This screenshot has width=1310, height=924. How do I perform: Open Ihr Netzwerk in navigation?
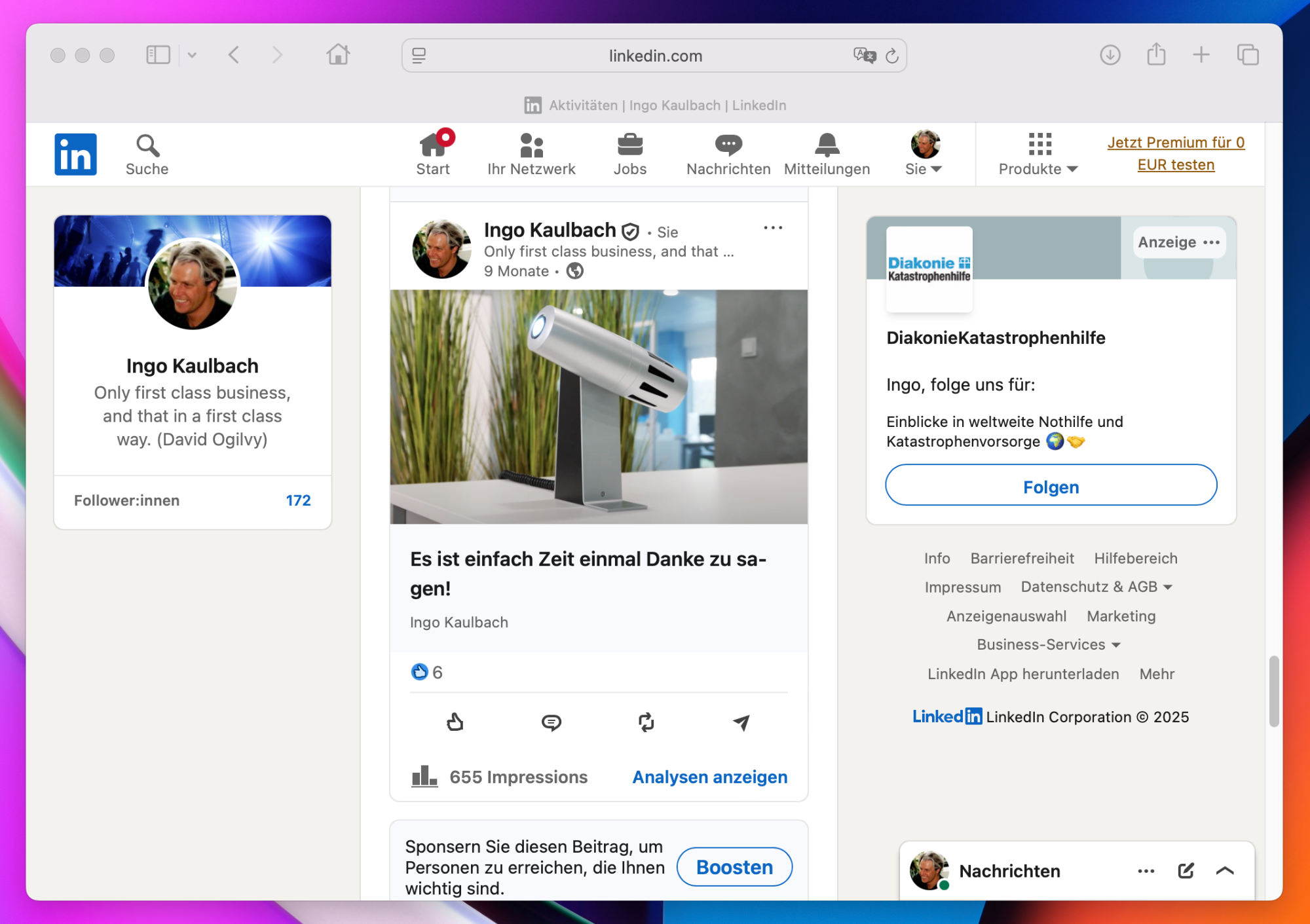tap(531, 154)
